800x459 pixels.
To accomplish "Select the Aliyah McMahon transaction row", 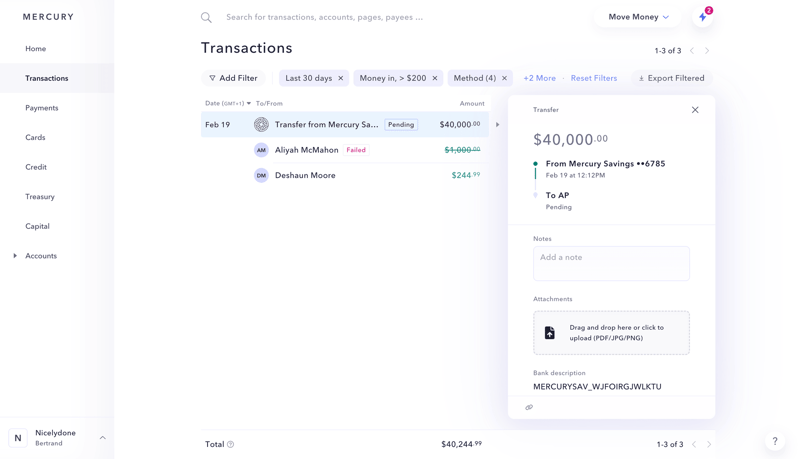I will click(x=345, y=150).
